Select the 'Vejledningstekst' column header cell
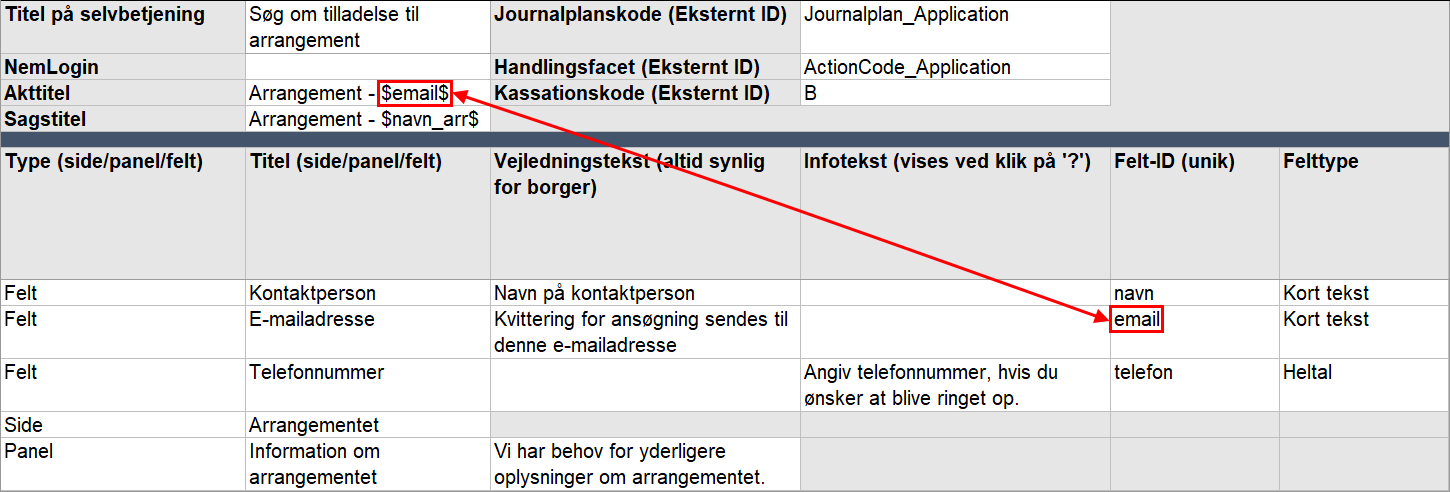Screen dimensions: 1450x492 click(644, 213)
